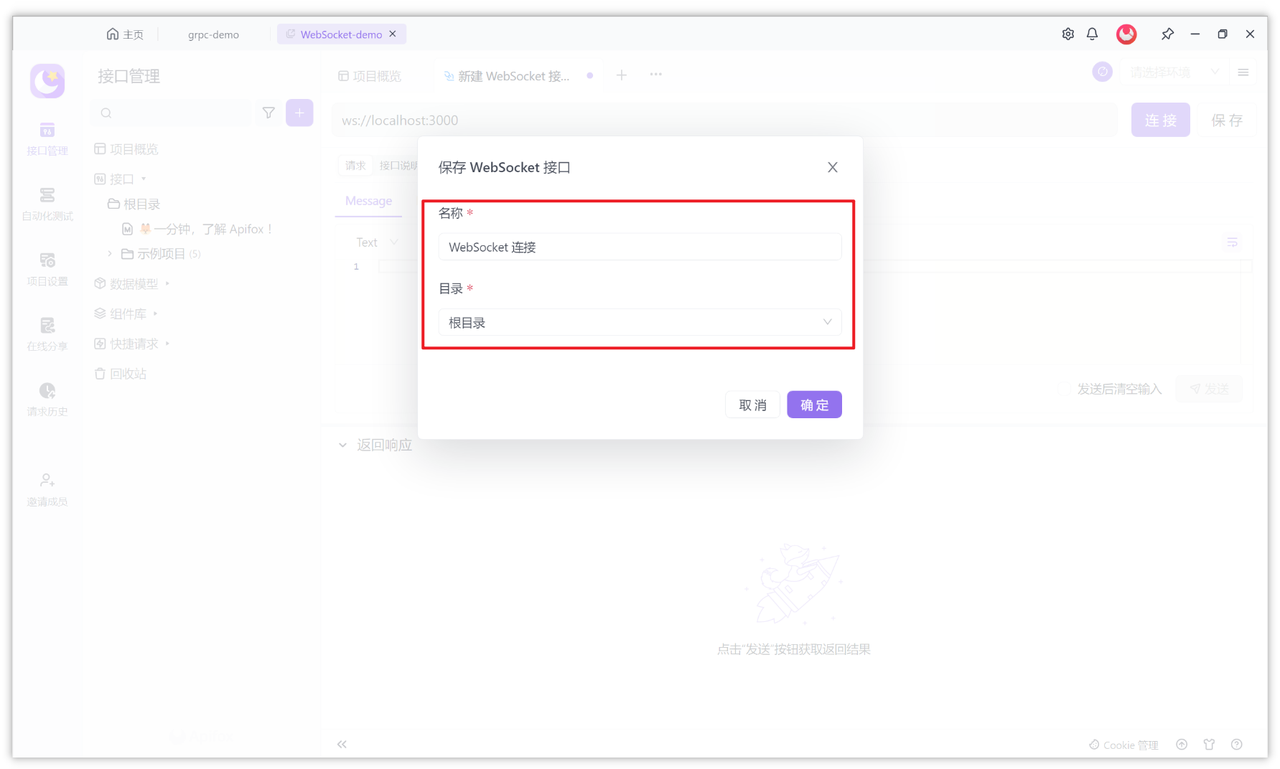Open the notification bell icon
The height and width of the screenshot is (769, 1280).
pos(1092,33)
